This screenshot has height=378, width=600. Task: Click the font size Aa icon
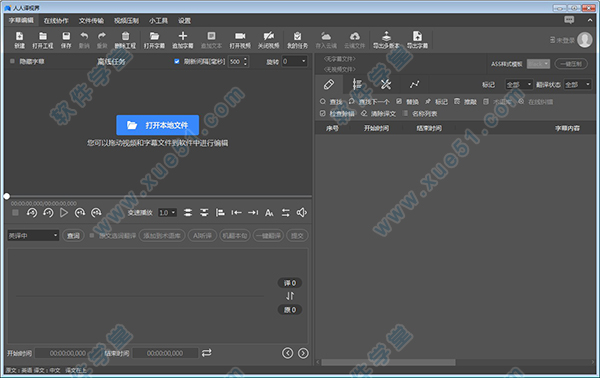click(269, 213)
